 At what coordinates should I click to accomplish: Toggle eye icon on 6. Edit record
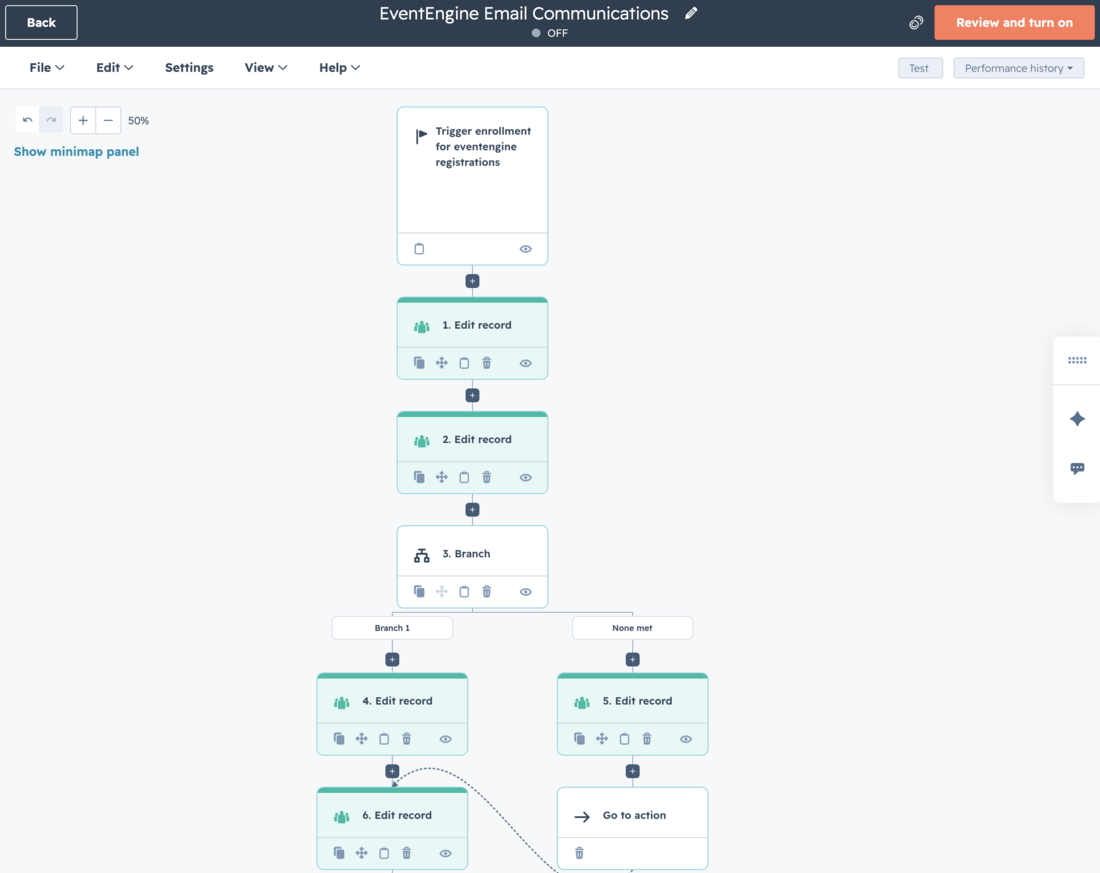(445, 853)
